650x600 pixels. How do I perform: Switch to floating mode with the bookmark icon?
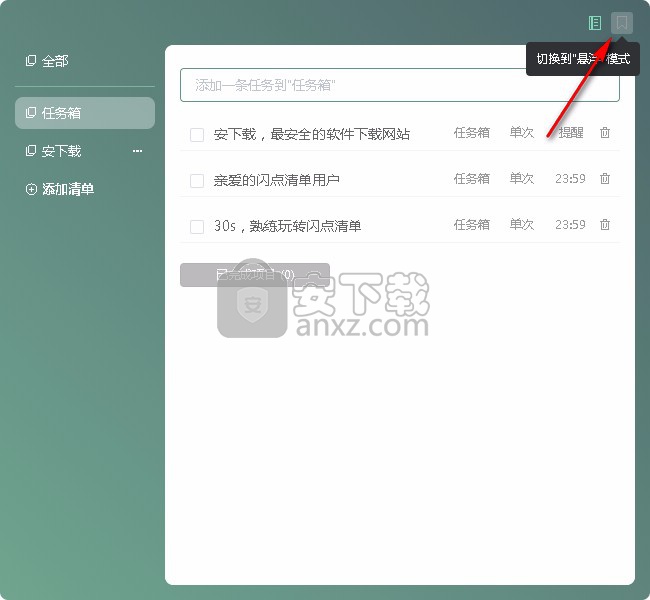622,23
